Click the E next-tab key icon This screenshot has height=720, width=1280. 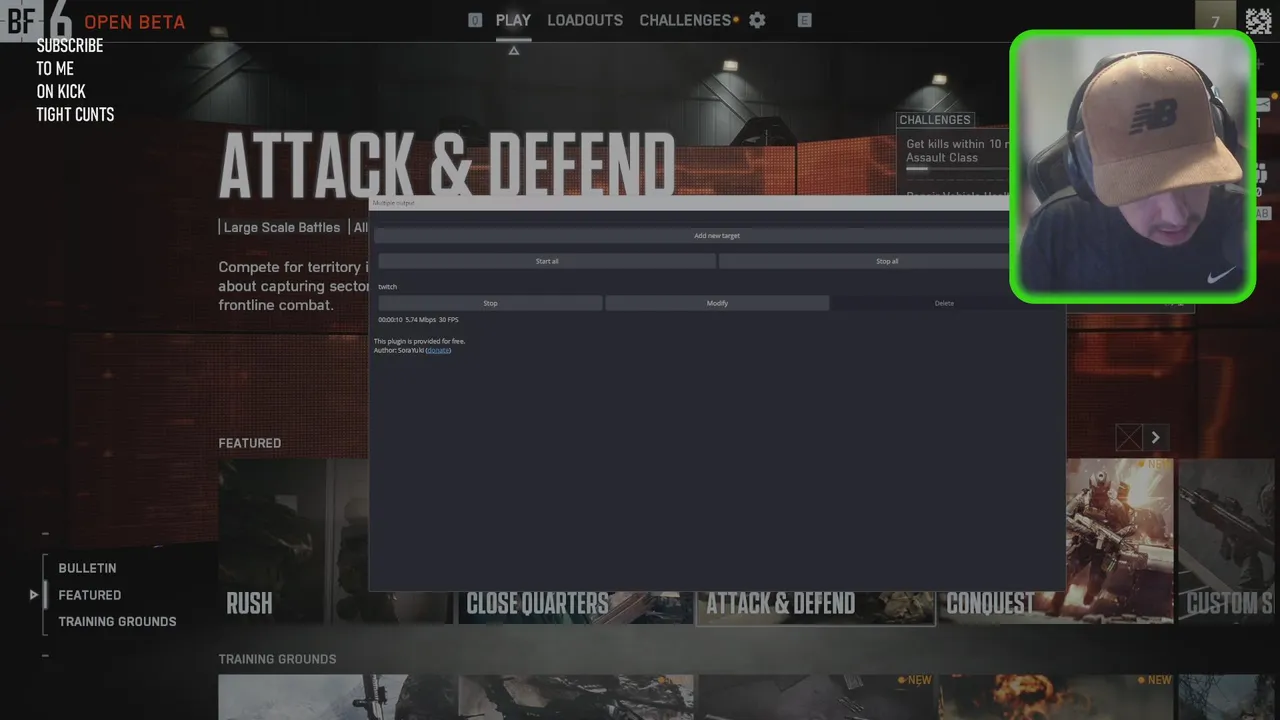pyautogui.click(x=804, y=20)
